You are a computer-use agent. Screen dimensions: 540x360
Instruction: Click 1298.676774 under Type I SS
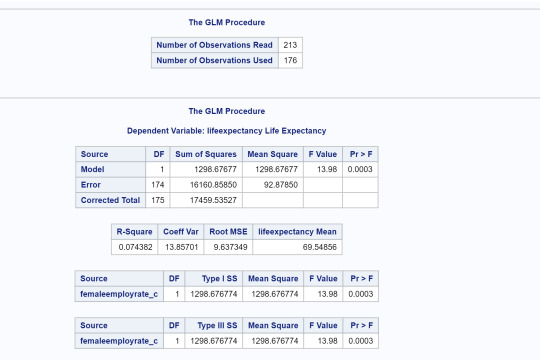214,294
